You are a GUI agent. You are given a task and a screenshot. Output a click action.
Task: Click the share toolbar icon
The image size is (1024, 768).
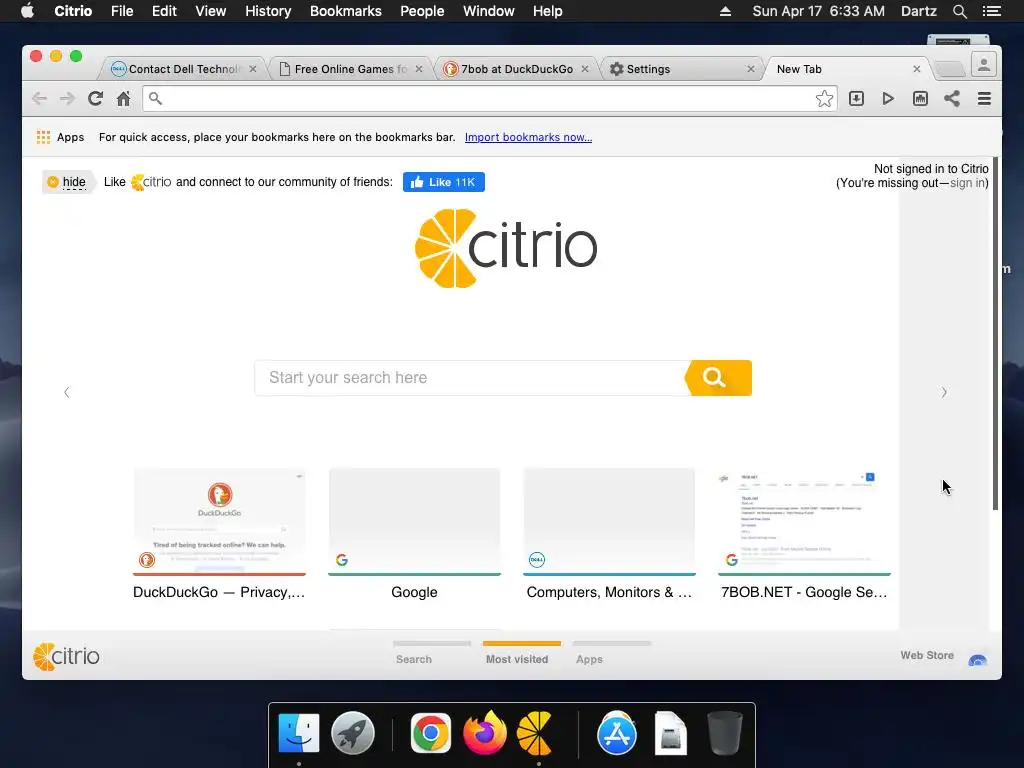pos(952,99)
